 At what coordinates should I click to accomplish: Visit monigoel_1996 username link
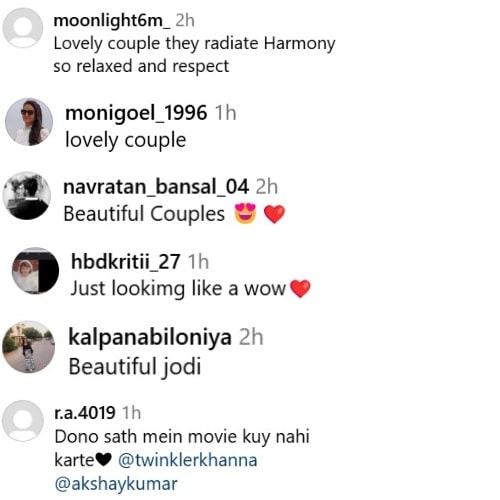(x=136, y=113)
